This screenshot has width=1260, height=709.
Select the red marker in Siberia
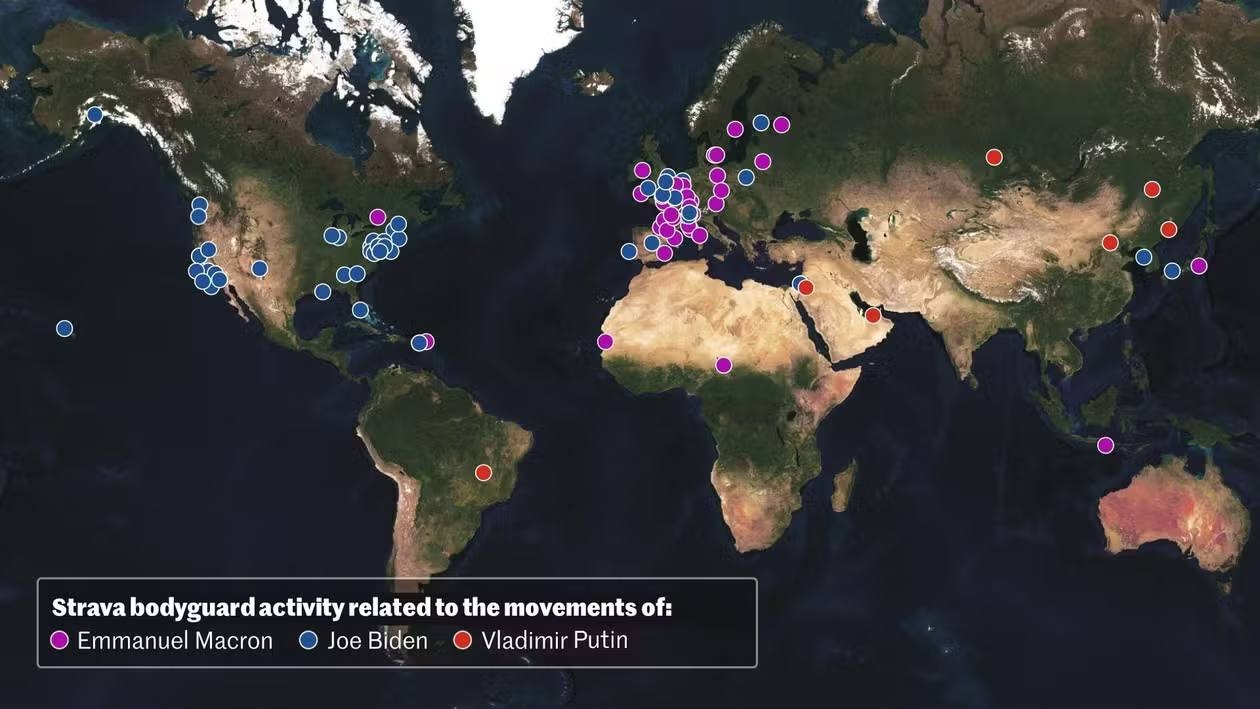click(994, 157)
